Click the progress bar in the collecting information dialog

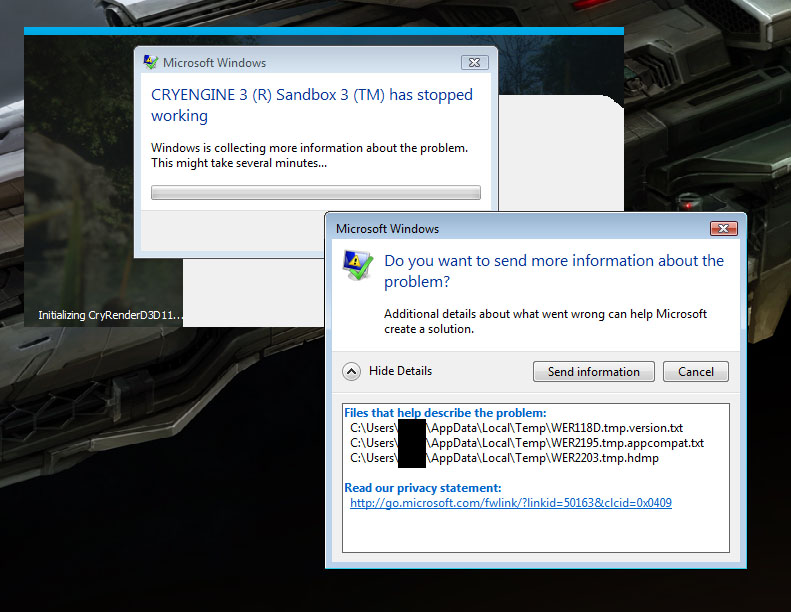(316, 192)
